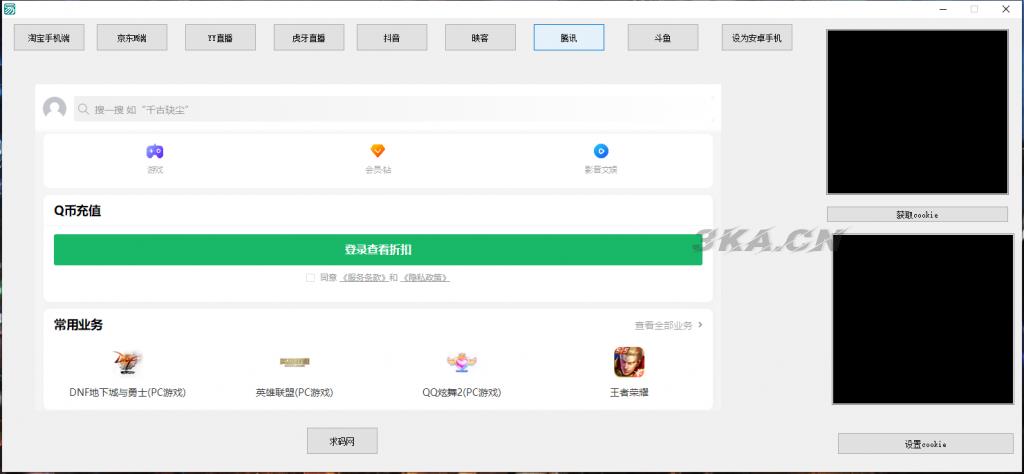Click the app logo in title bar

9,9
